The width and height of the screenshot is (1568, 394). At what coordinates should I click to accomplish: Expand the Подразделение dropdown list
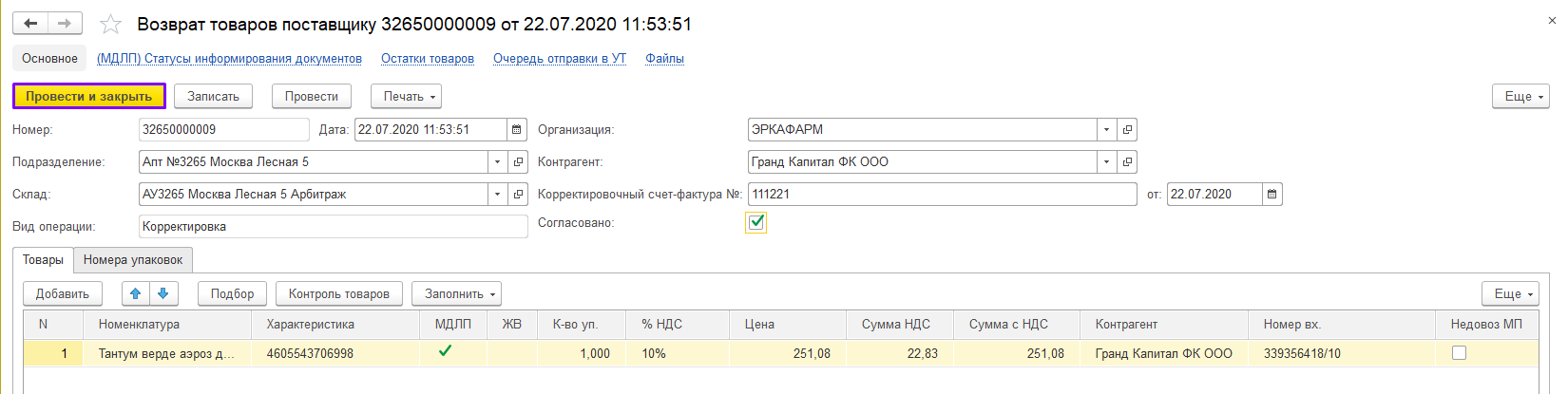497,162
